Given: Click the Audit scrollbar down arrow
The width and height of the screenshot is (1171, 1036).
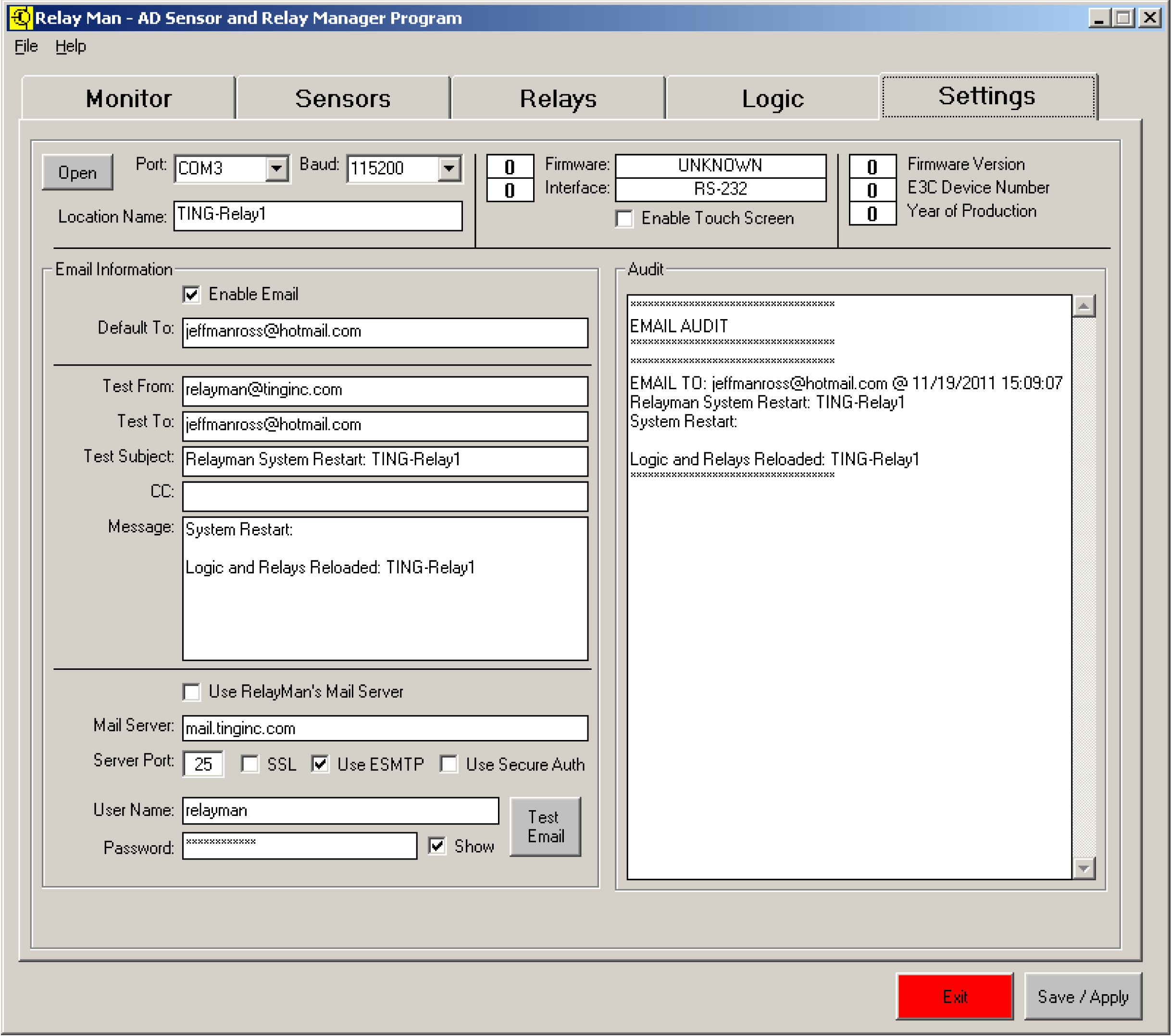Looking at the screenshot, I should [x=1084, y=868].
